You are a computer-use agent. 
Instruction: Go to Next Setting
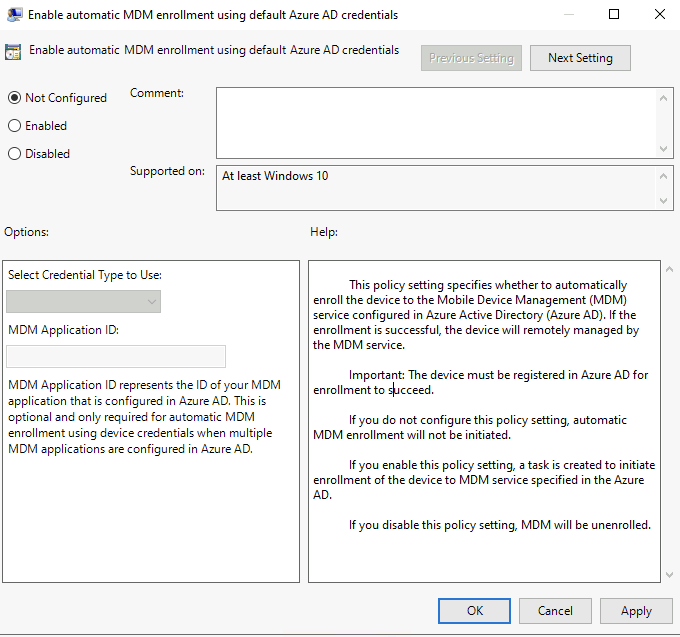click(580, 58)
